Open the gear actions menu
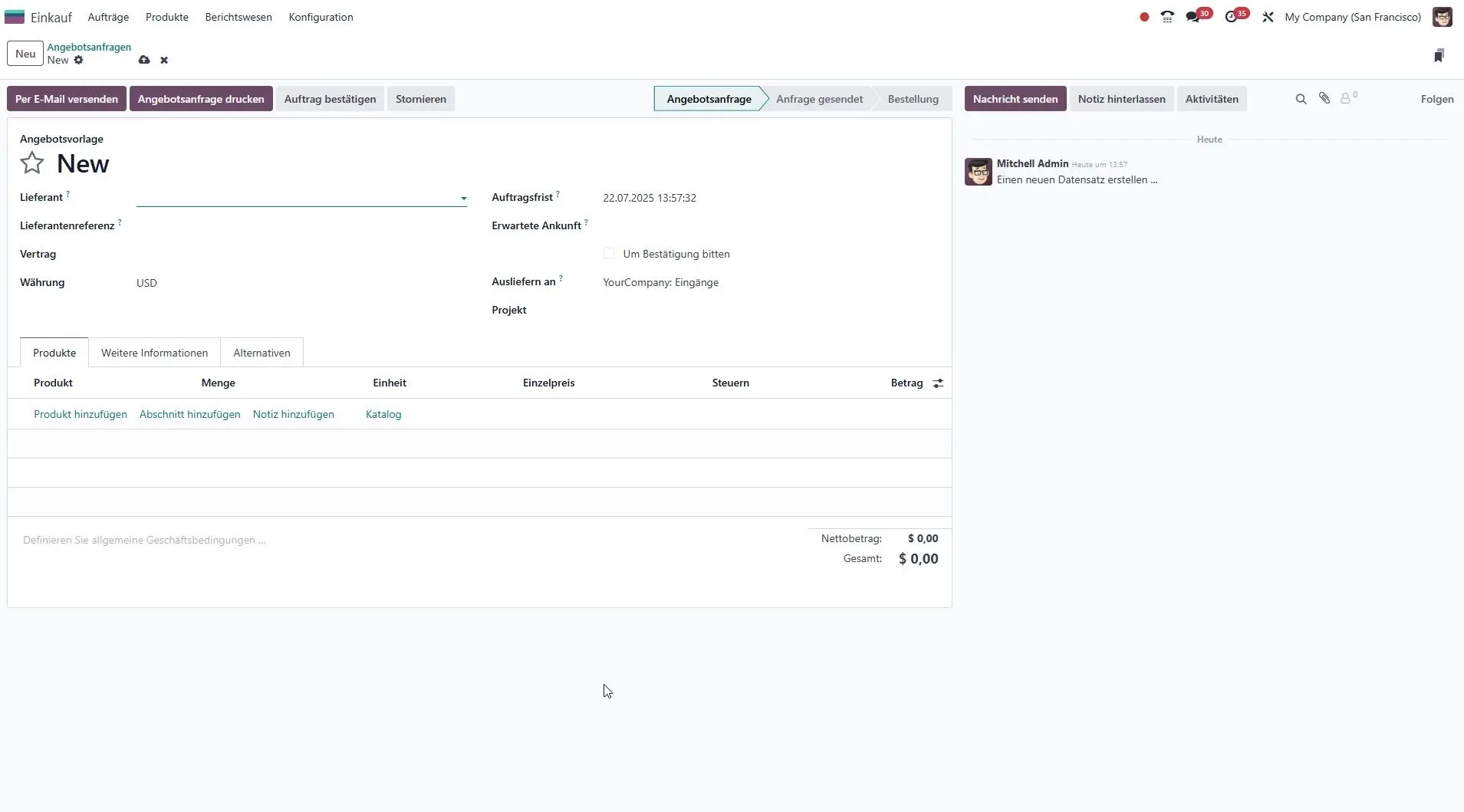 [x=78, y=60]
